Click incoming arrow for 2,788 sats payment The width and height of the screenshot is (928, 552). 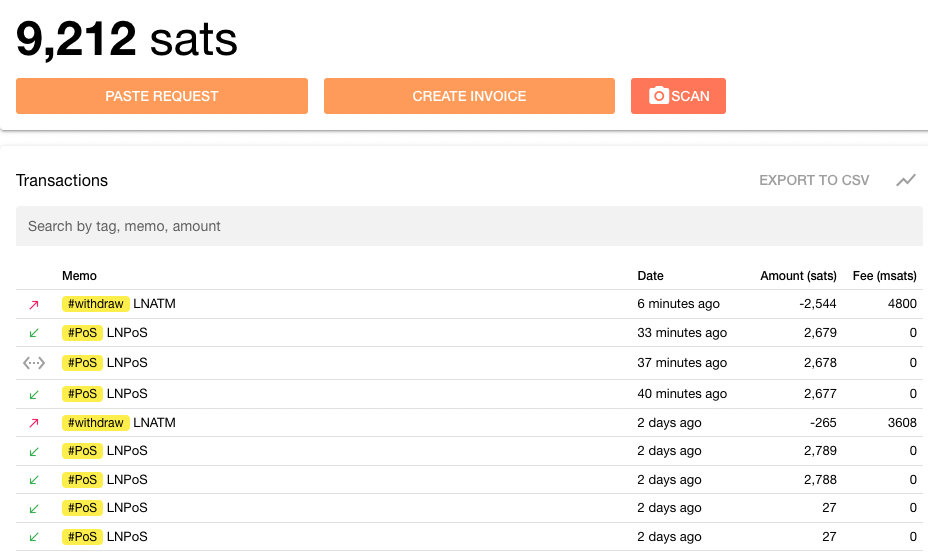(x=34, y=480)
